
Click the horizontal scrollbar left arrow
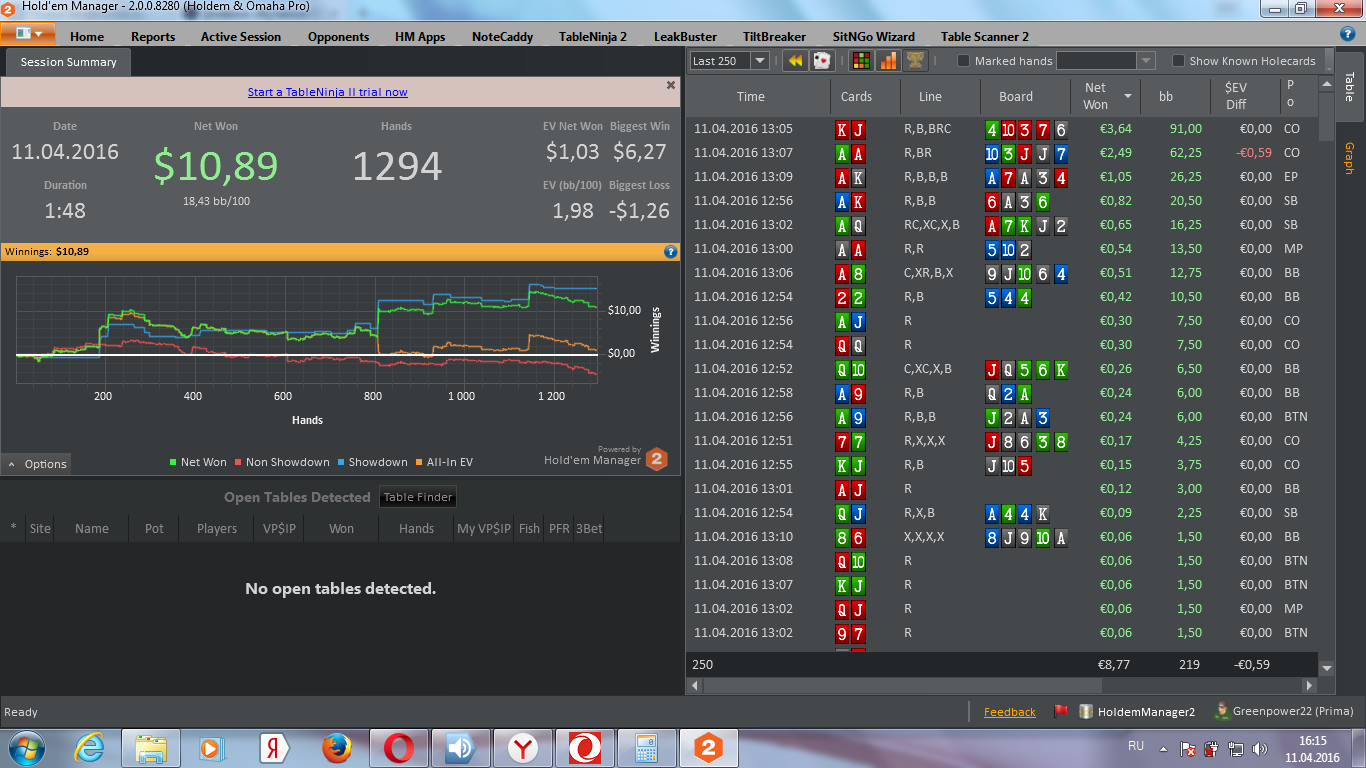coord(696,686)
